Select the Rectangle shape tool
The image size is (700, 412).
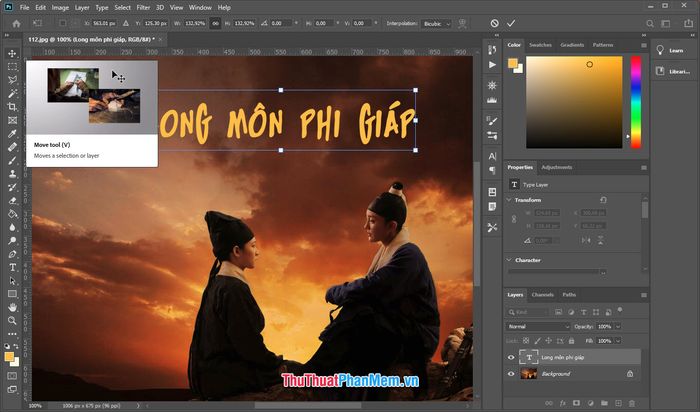12,294
